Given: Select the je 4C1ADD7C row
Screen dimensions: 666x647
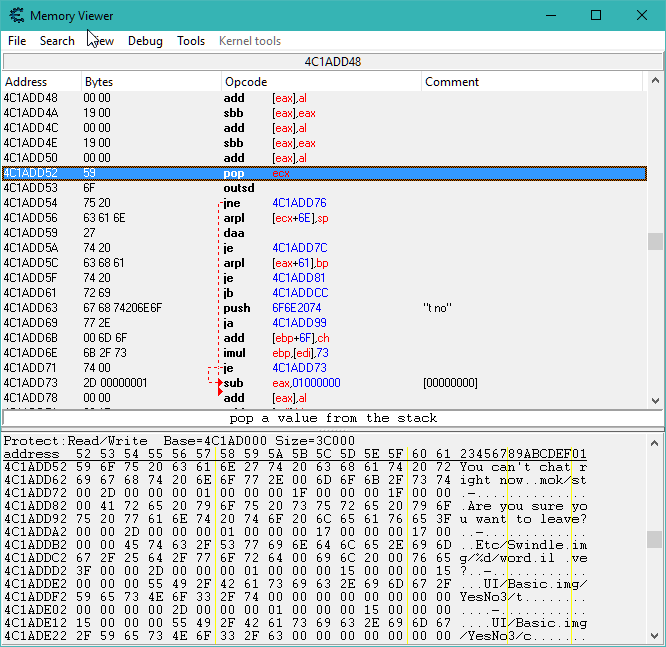Looking at the screenshot, I should click(325, 248).
